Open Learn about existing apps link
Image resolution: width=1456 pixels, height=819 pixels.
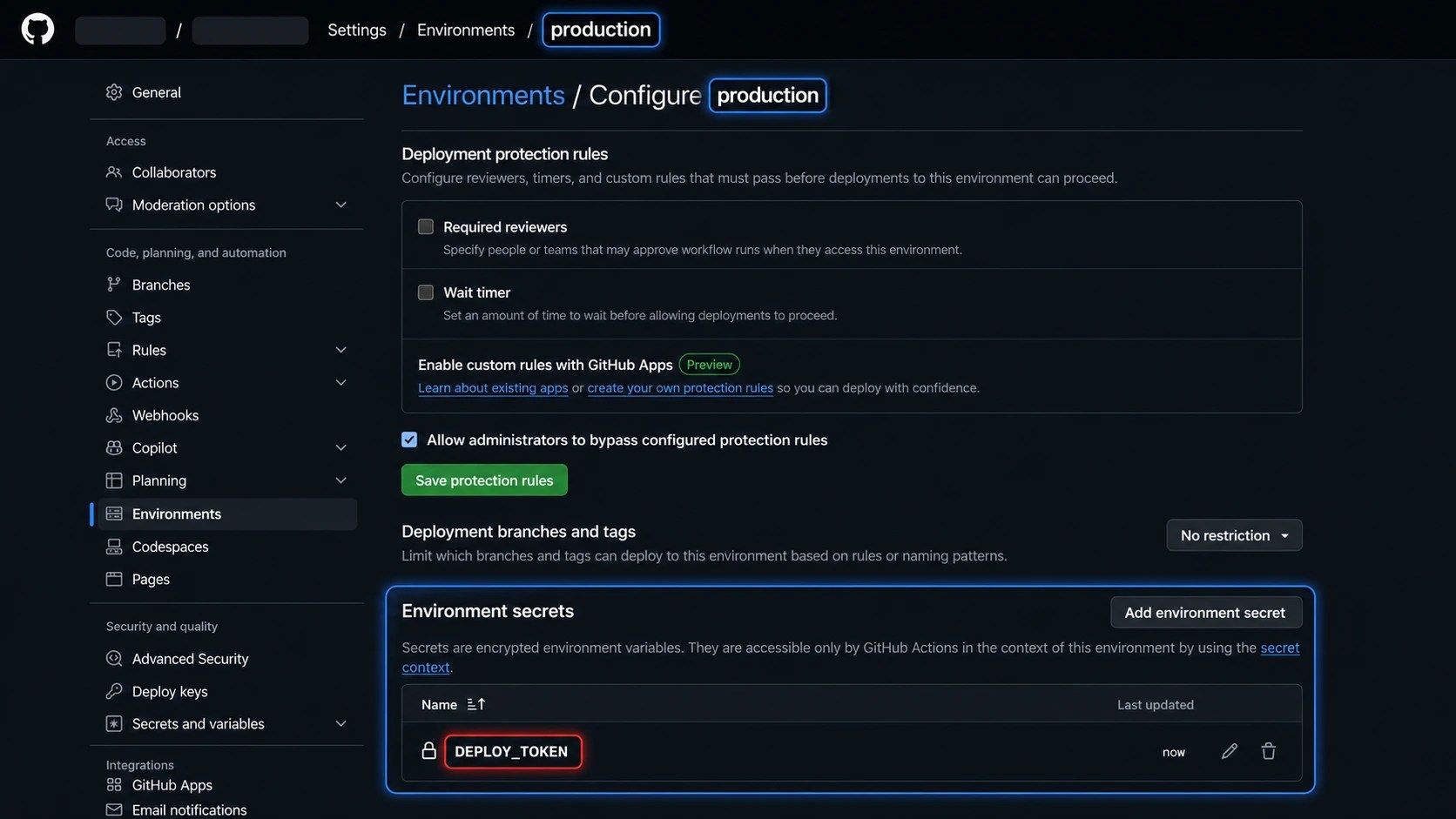(x=493, y=388)
